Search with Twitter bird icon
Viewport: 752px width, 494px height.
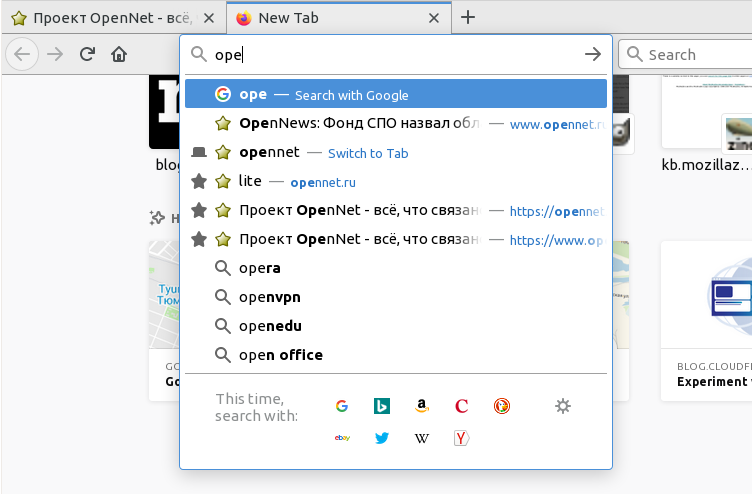[x=381, y=438]
